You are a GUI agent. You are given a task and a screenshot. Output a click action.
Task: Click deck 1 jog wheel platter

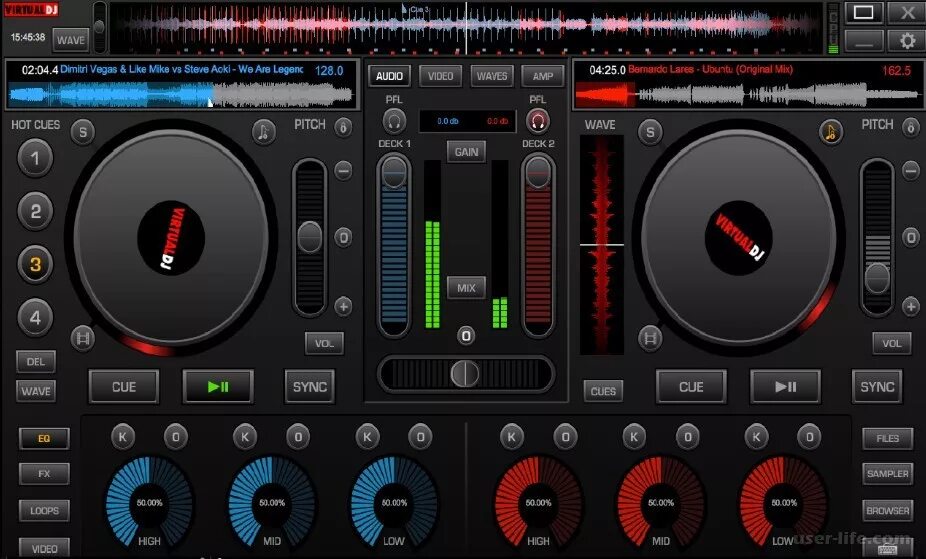point(171,238)
